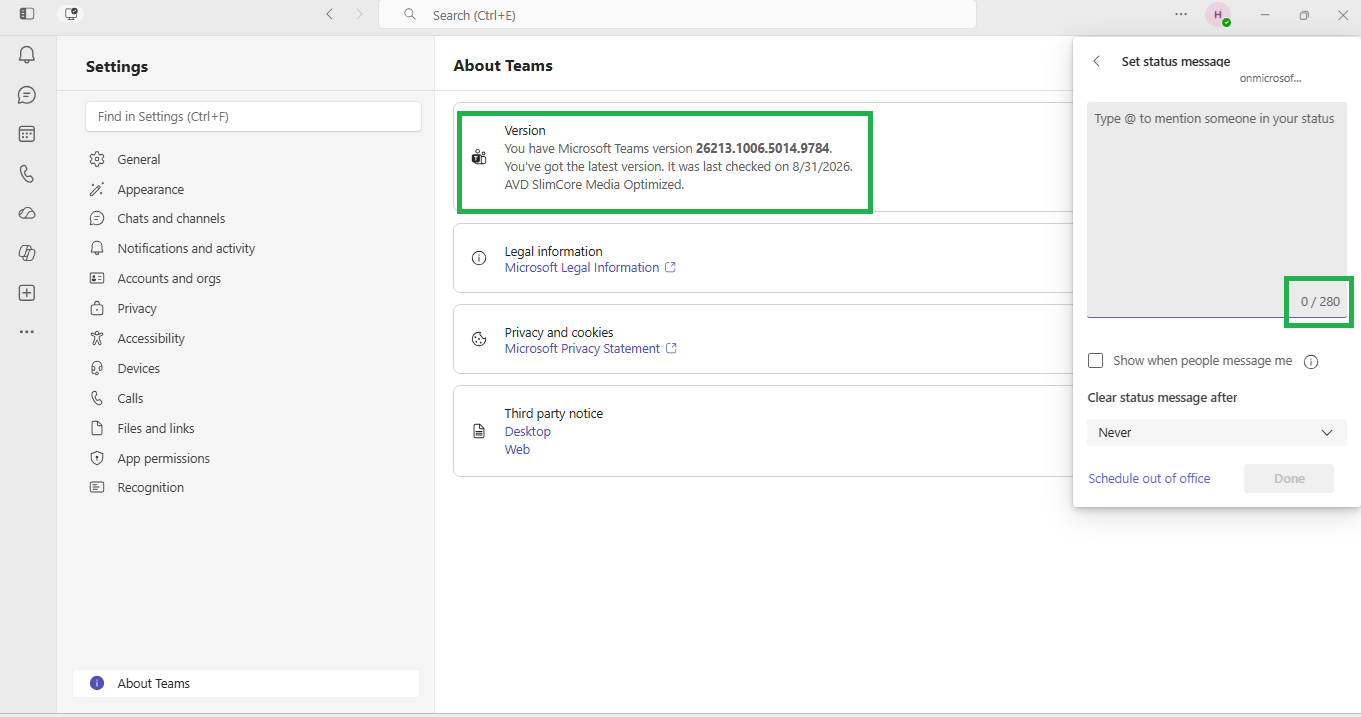Open the Calendar app icon

pos(27,134)
